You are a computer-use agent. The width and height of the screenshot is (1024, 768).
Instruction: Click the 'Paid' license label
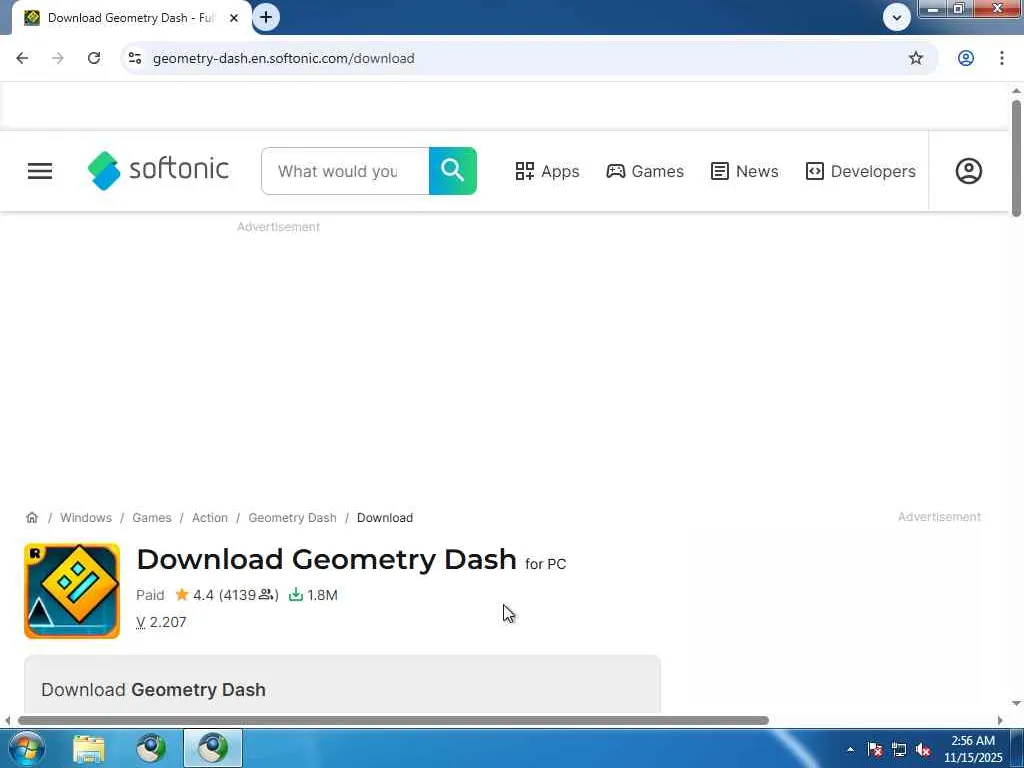(150, 595)
